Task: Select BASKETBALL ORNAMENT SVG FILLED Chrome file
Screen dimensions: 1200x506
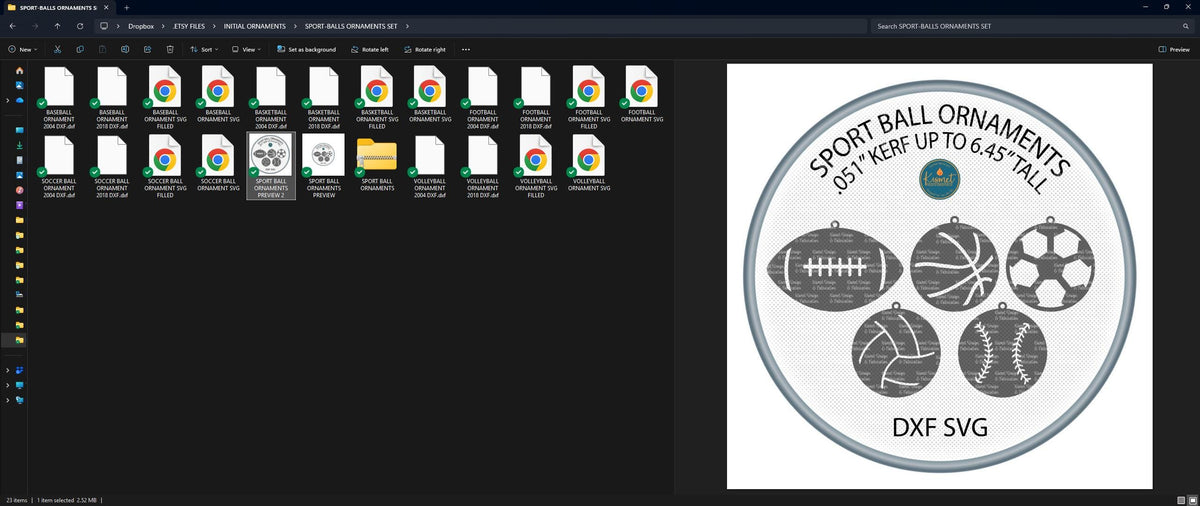Action: 377,98
